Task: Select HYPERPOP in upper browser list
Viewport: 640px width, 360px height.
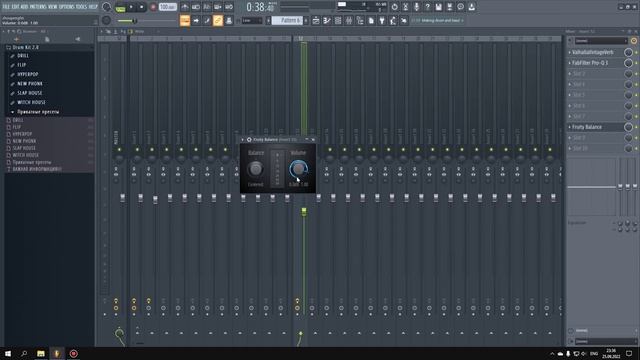Action: [28, 74]
